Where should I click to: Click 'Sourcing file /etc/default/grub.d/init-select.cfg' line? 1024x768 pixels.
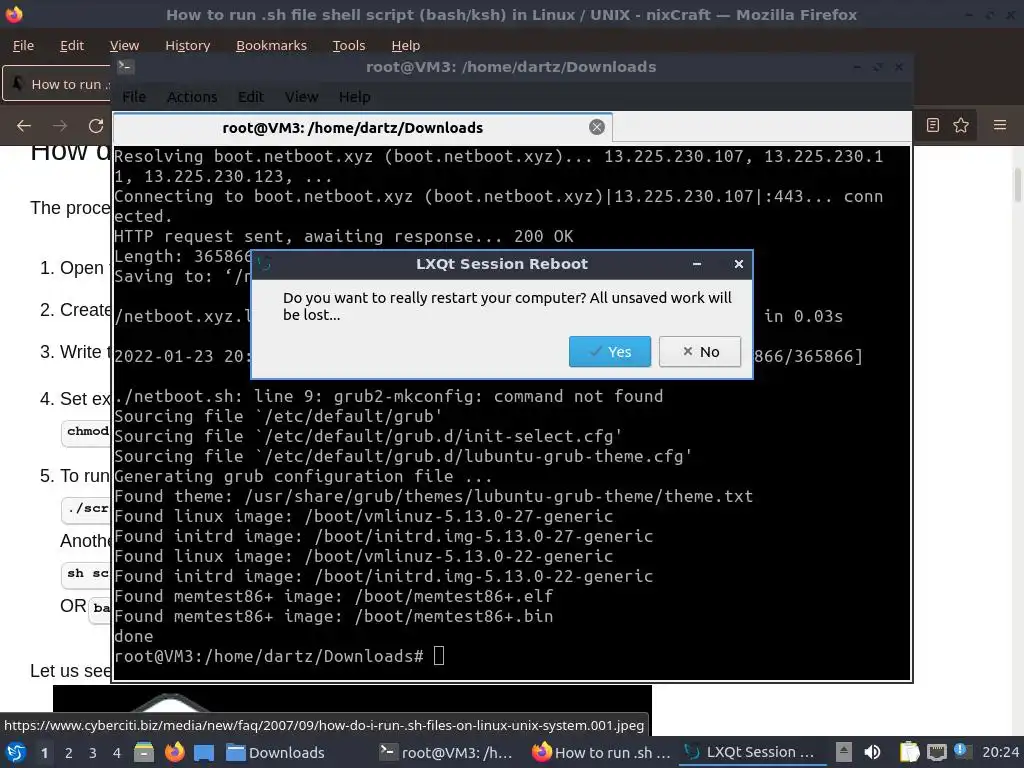[368, 436]
